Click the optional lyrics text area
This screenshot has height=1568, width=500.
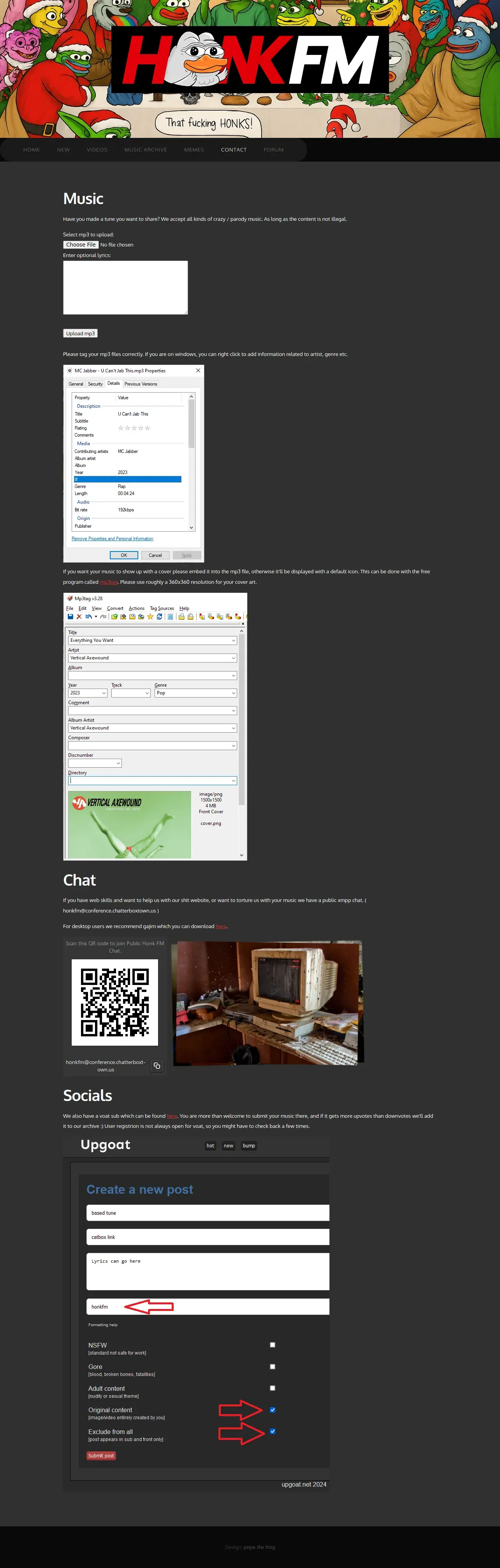pos(125,288)
